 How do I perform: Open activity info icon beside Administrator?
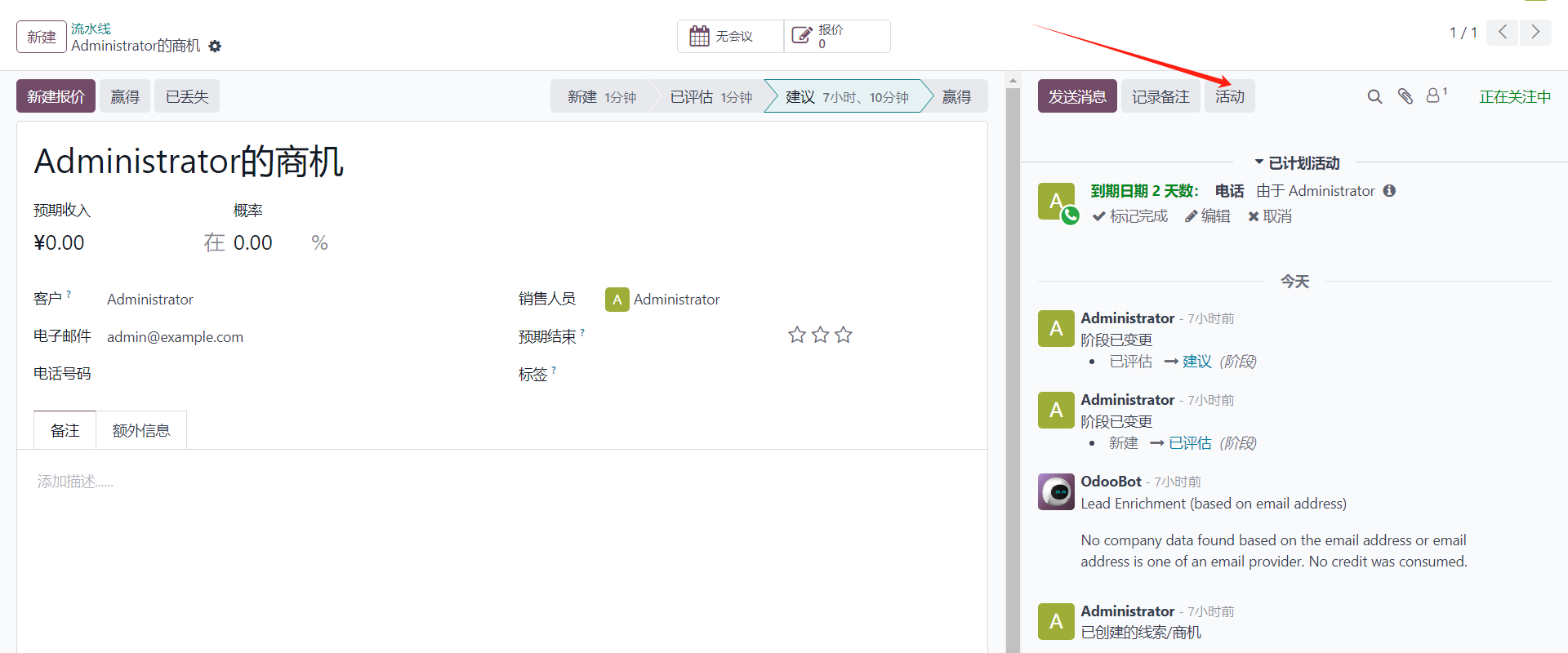click(x=1389, y=191)
